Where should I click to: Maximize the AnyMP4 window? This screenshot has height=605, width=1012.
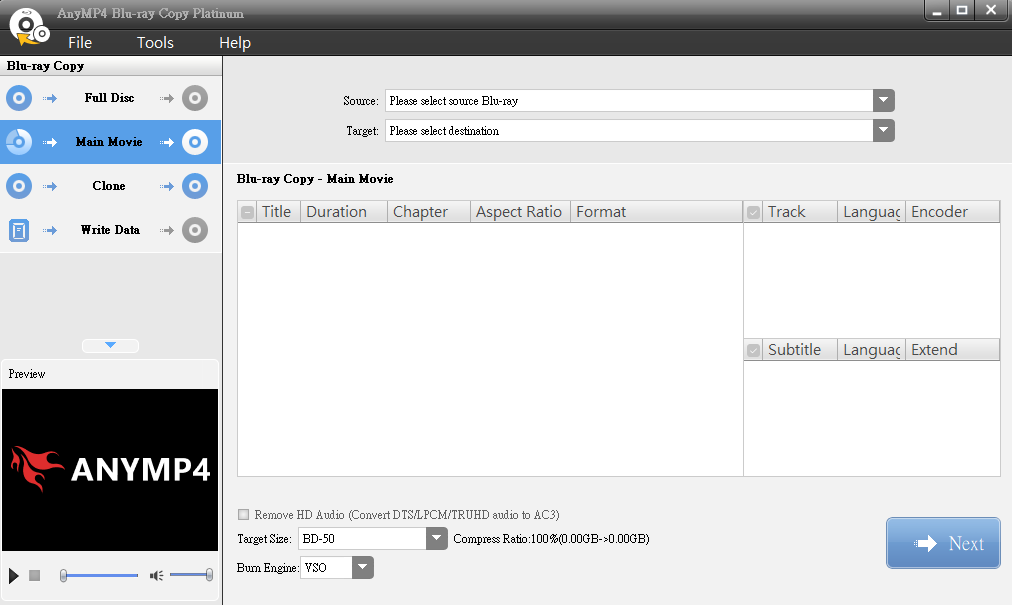tap(962, 10)
